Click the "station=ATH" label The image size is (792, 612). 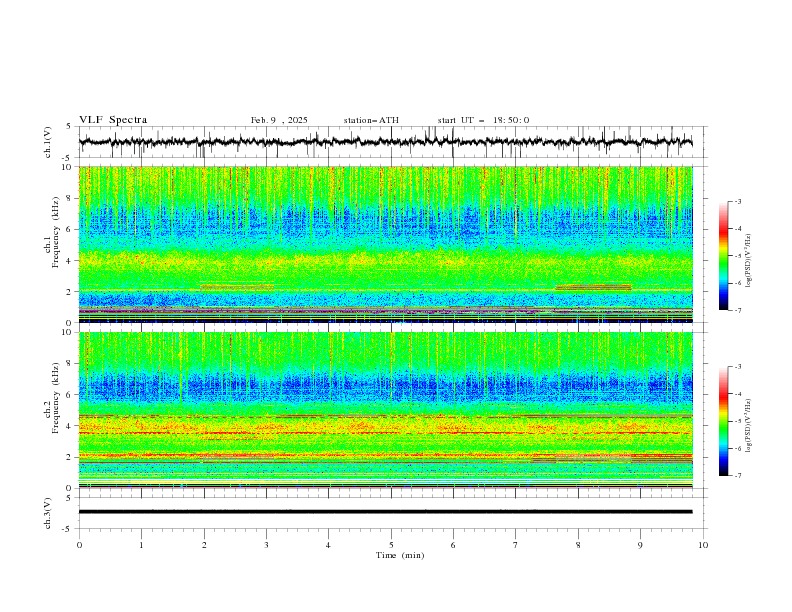(371, 120)
